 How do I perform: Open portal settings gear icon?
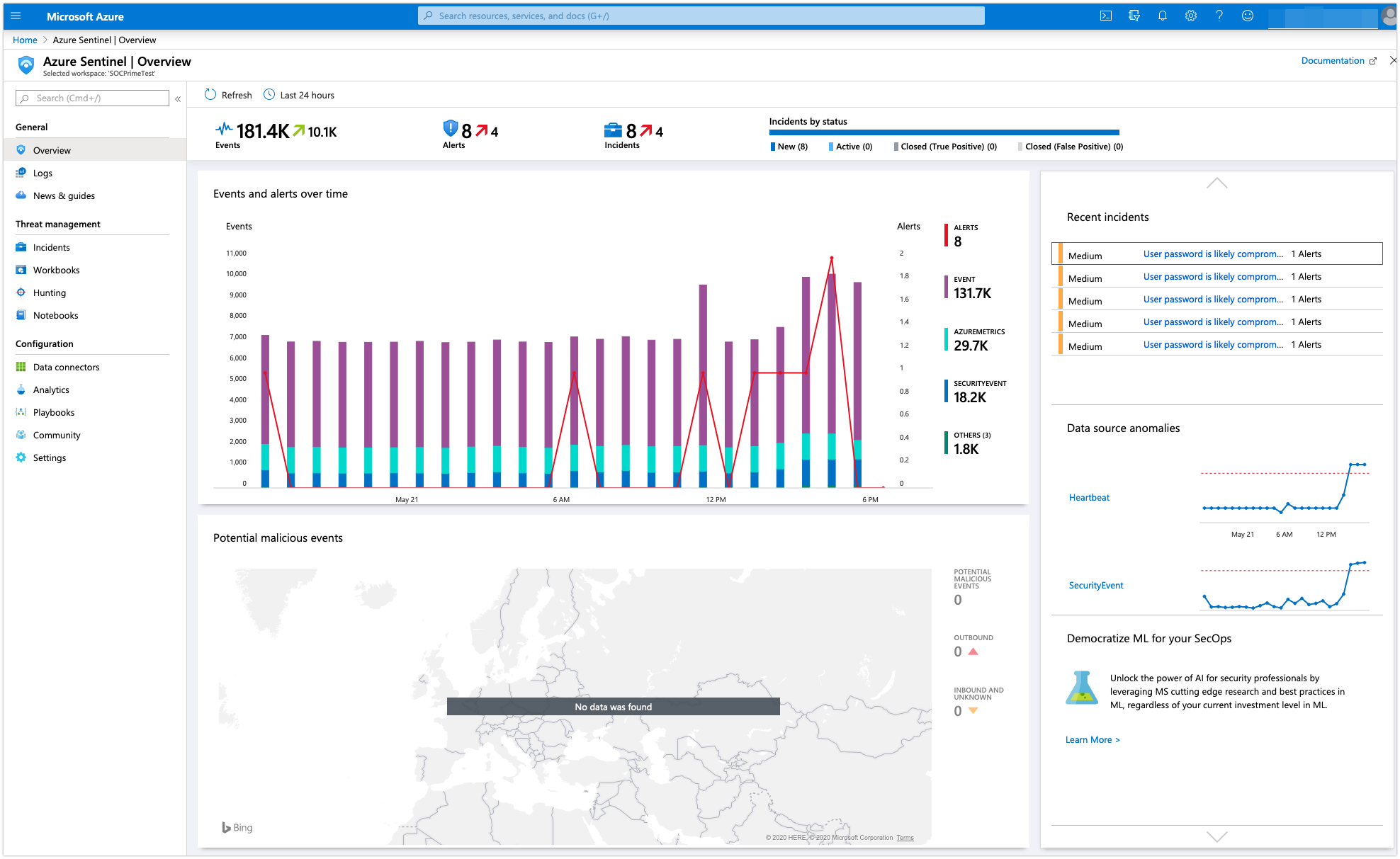[x=1191, y=16]
